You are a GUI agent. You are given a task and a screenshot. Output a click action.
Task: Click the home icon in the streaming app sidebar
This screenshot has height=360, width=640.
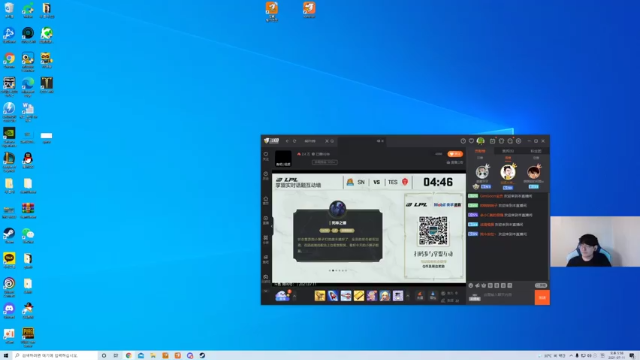tap(266, 198)
